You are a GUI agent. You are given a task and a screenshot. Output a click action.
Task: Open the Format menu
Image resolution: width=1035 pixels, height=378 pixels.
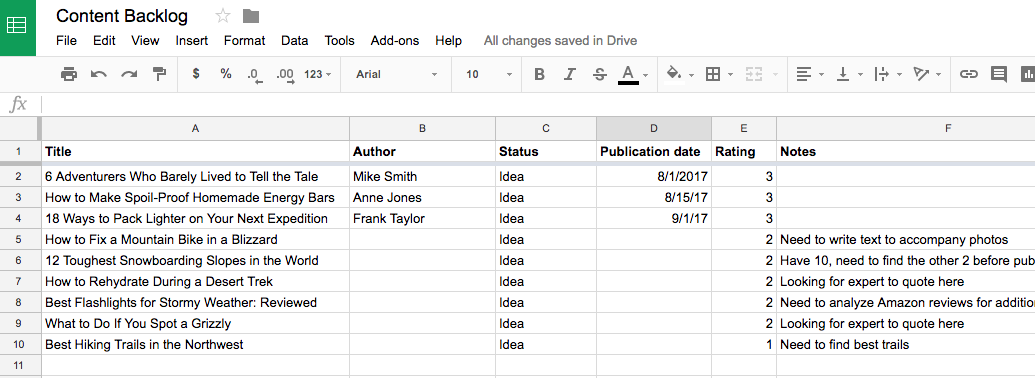244,41
